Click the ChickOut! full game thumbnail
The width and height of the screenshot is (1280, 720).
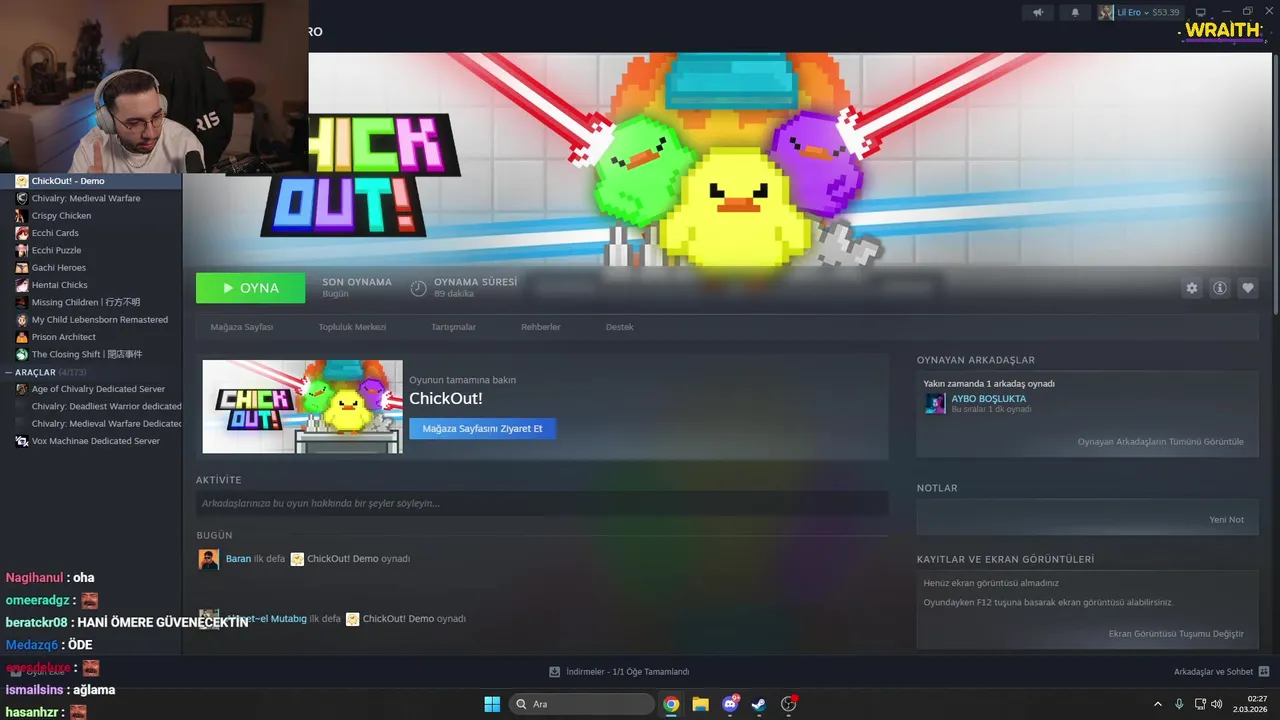coord(303,407)
